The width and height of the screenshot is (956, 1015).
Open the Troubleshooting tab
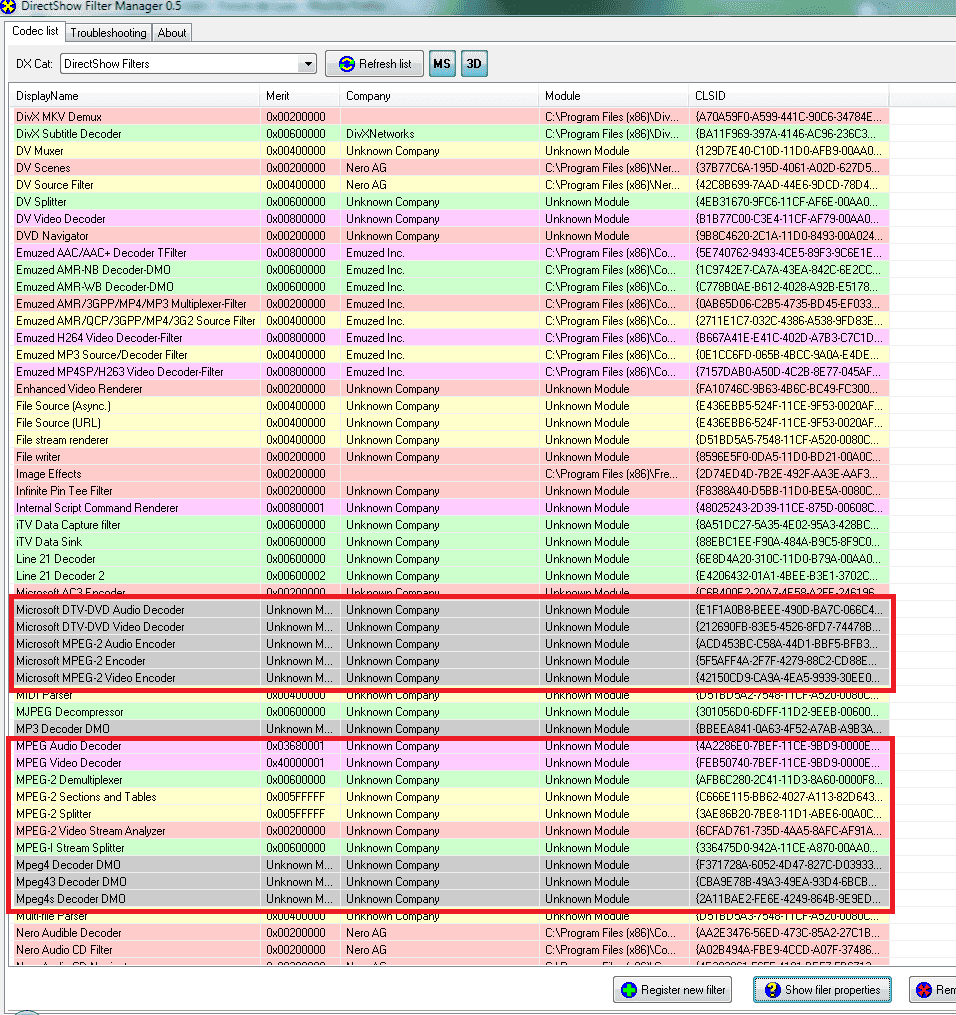pos(108,32)
